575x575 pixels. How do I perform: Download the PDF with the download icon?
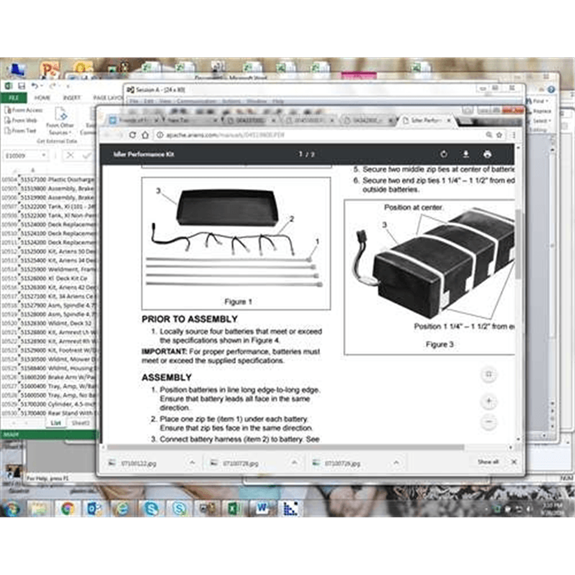pyautogui.click(x=466, y=154)
